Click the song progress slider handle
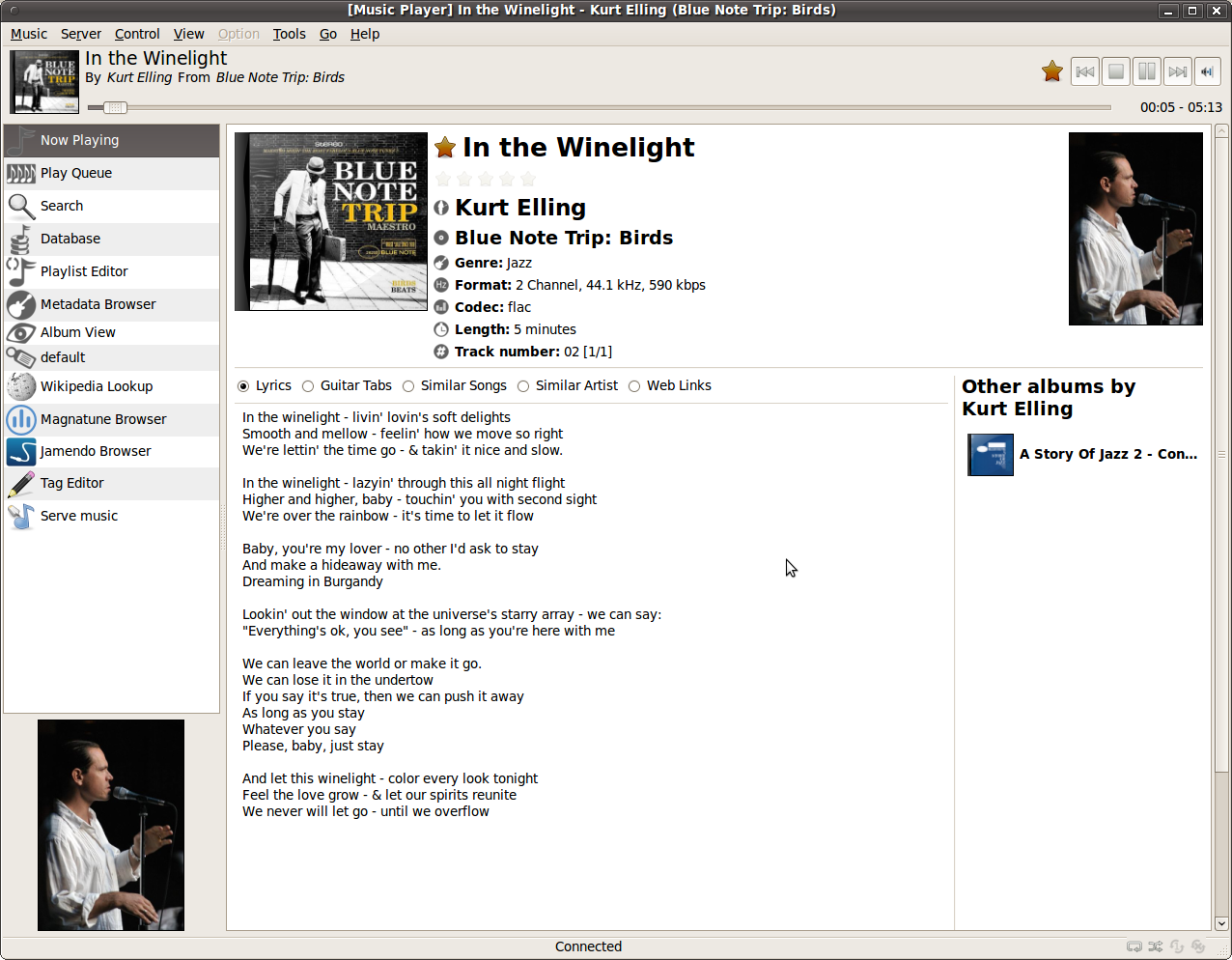 pyautogui.click(x=115, y=107)
